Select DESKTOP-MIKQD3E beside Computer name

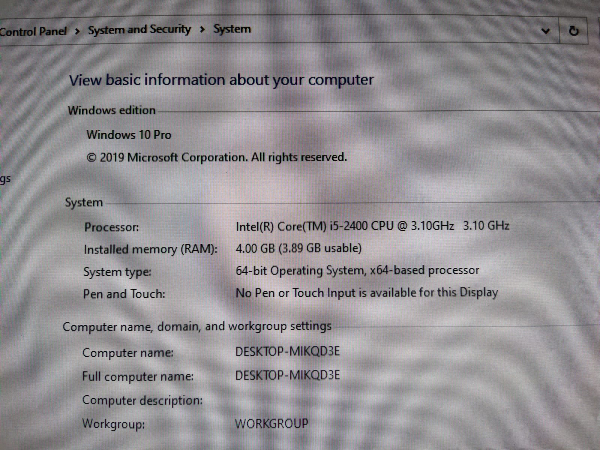click(x=287, y=351)
